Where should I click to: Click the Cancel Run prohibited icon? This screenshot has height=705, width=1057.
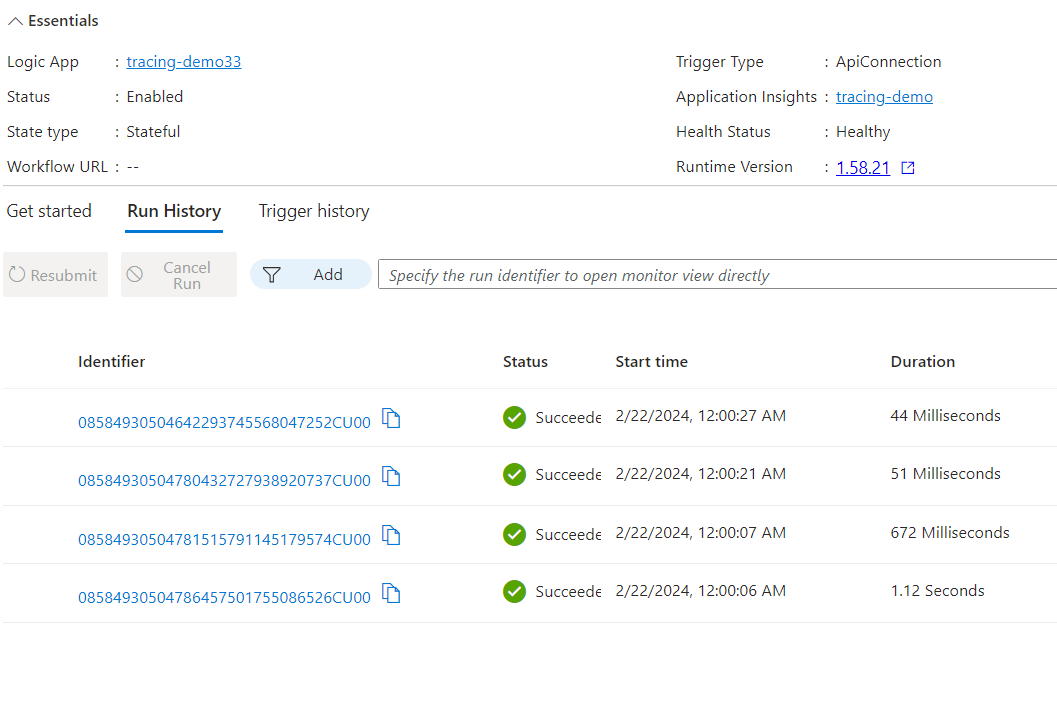(x=135, y=274)
